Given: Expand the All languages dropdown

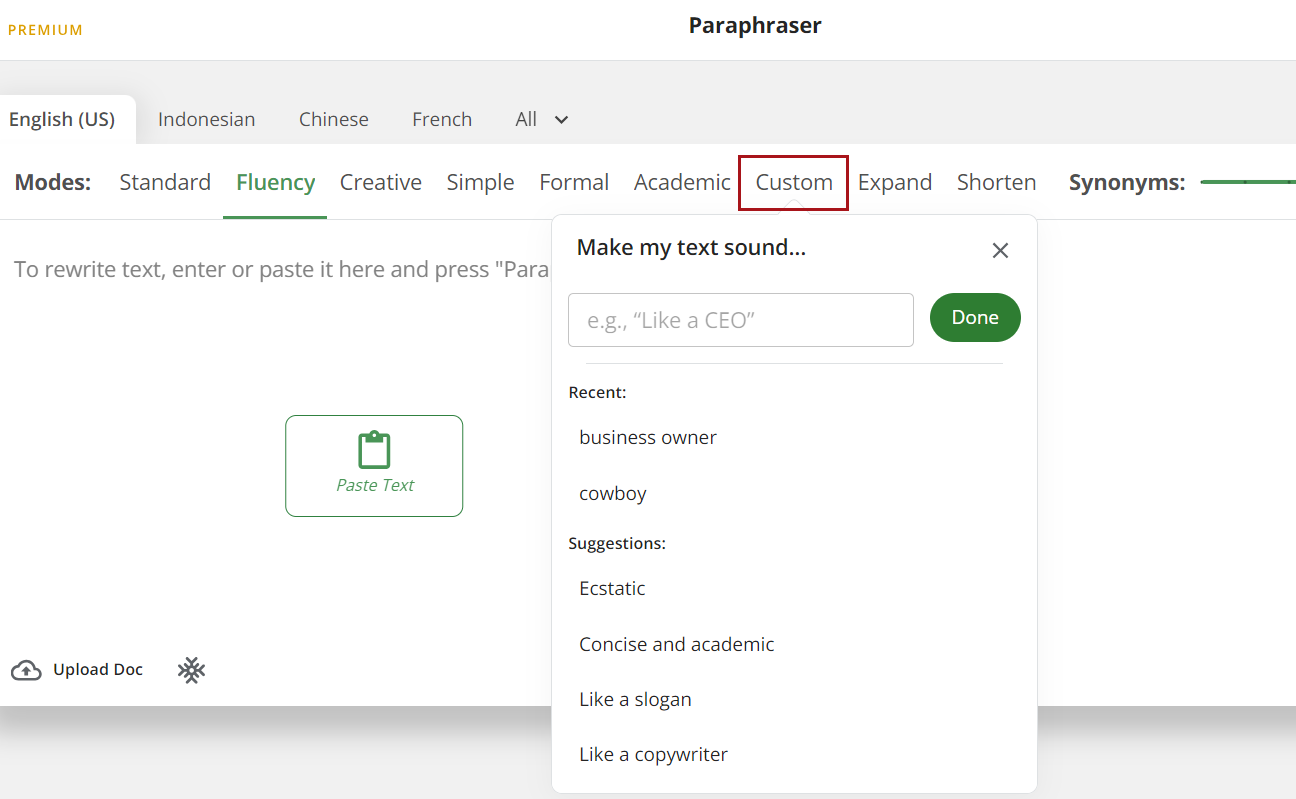Looking at the screenshot, I should click(x=542, y=119).
